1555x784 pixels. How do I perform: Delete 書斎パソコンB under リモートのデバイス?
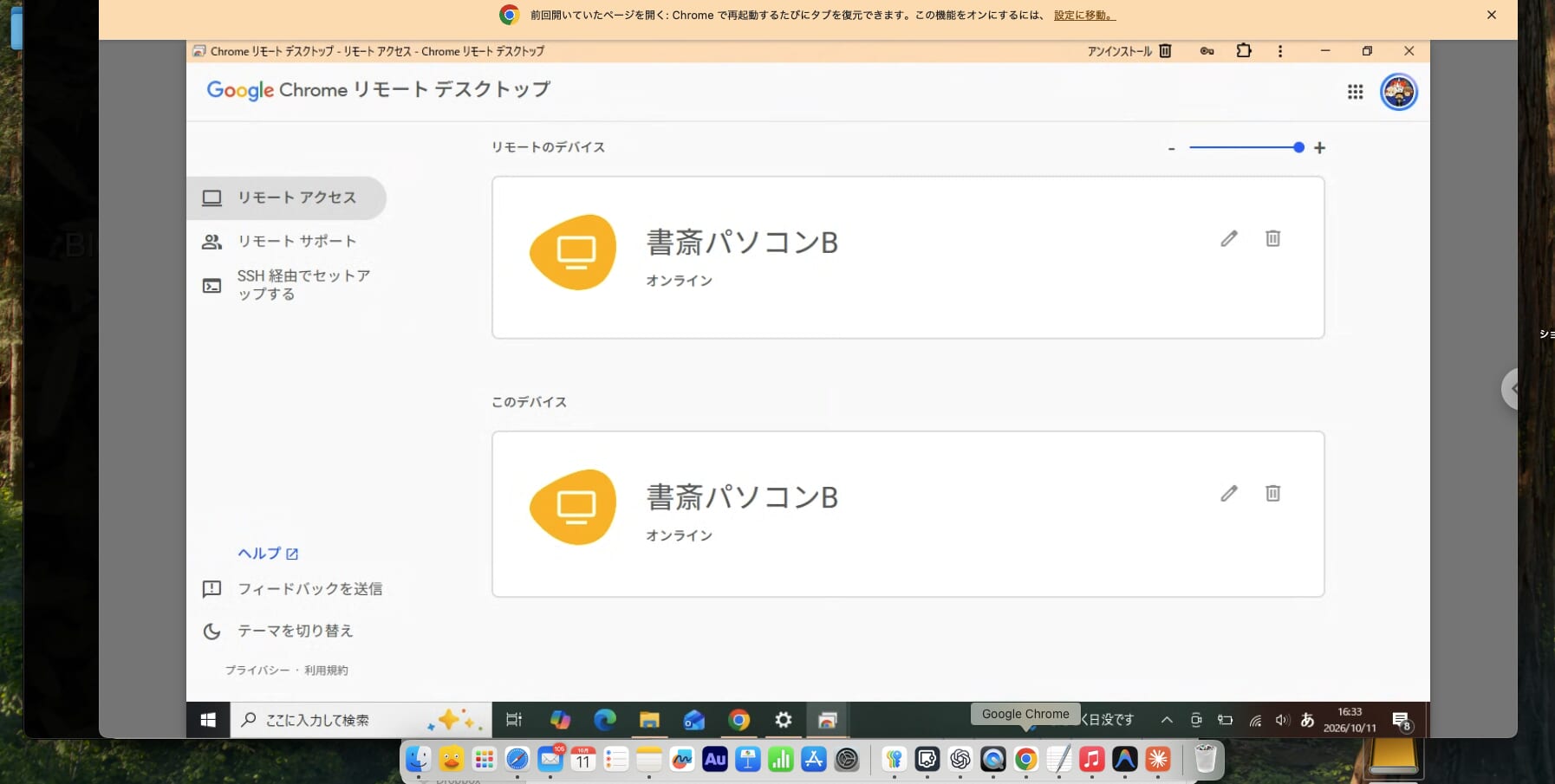tap(1272, 238)
